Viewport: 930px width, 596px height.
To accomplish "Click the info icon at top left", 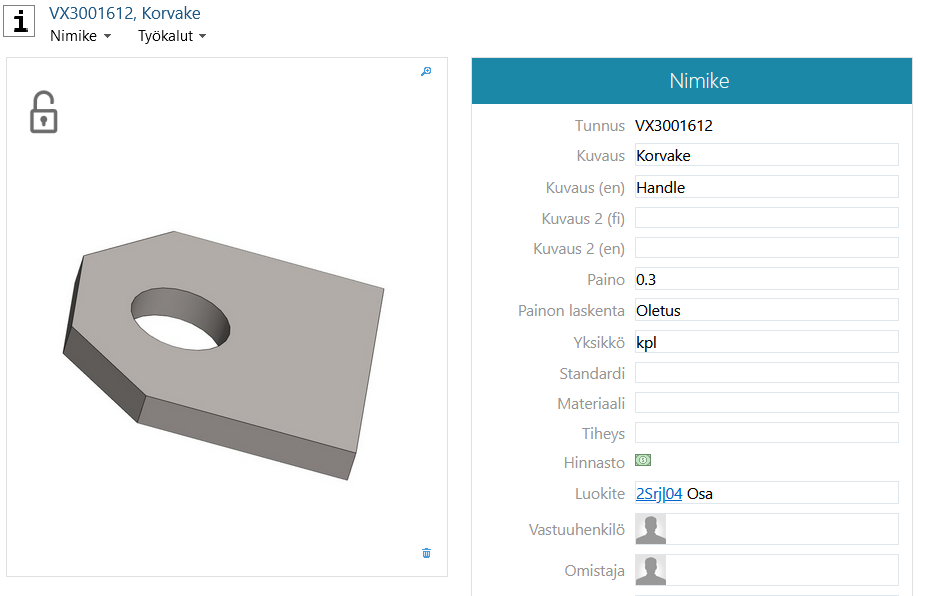I will tap(19, 21).
